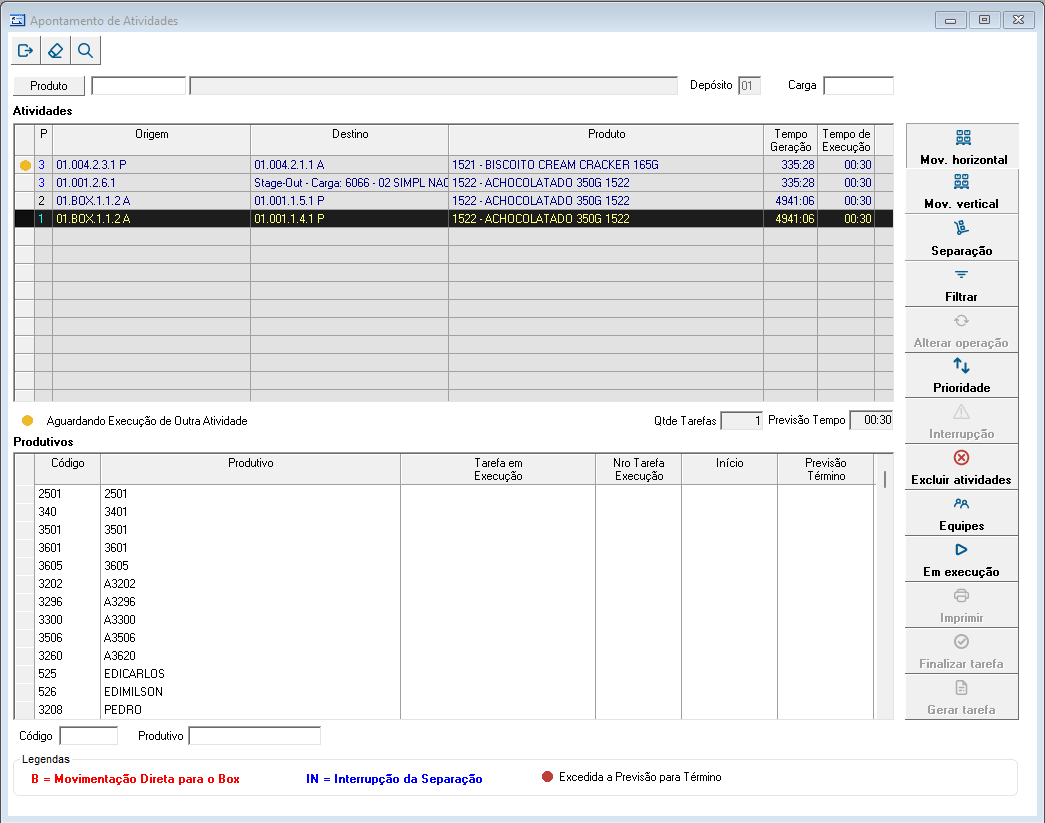Click Tempo de Execução column header

pyautogui.click(x=846, y=140)
